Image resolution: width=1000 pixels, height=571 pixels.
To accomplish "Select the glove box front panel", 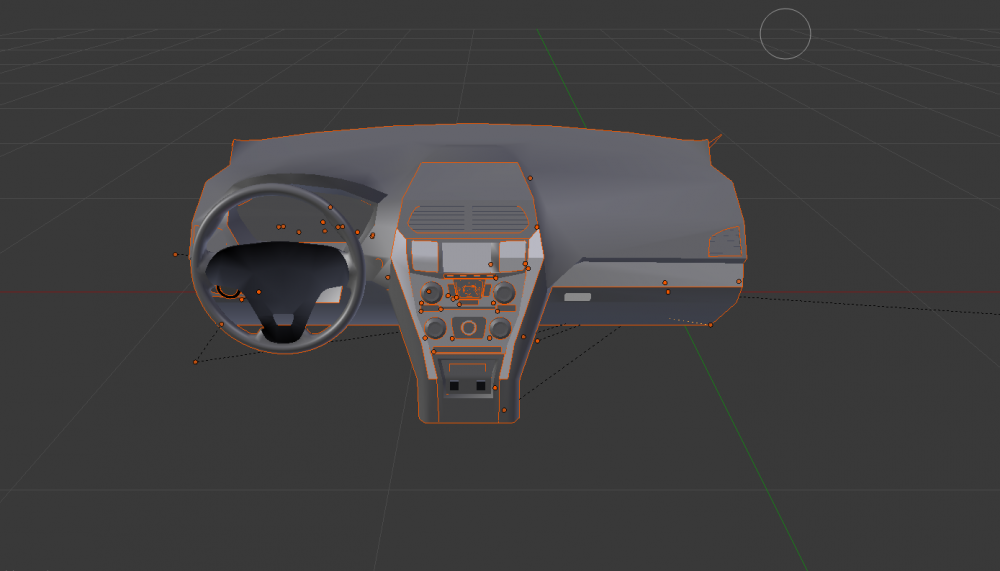I will (650, 305).
